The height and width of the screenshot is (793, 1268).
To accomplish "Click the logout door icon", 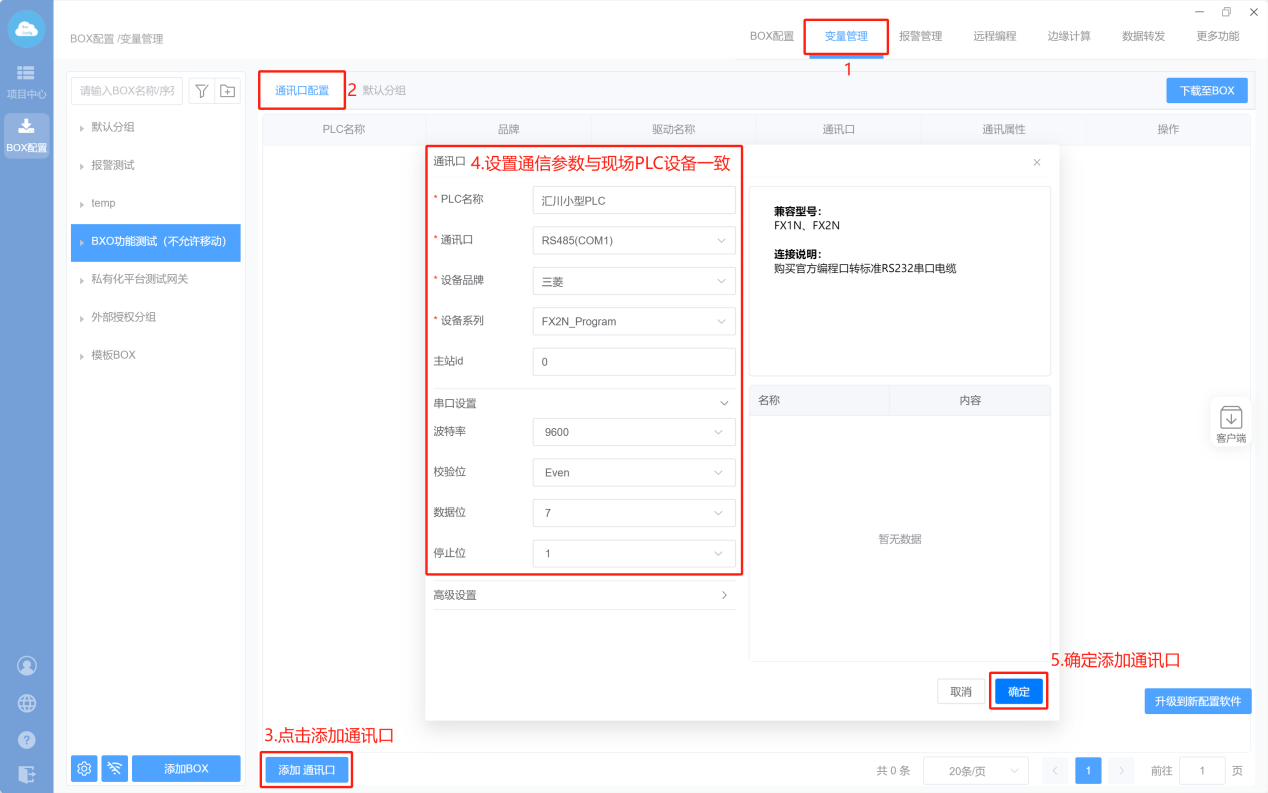I will tap(27, 774).
